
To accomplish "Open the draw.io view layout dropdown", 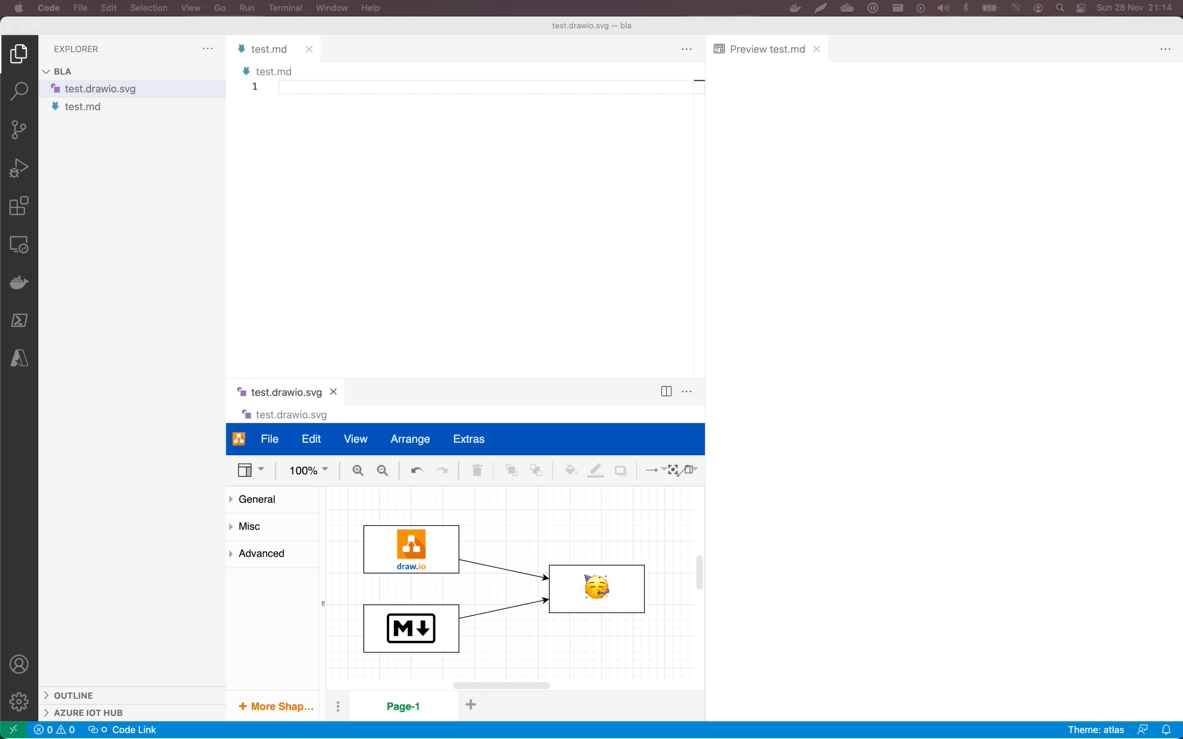I will coord(250,471).
